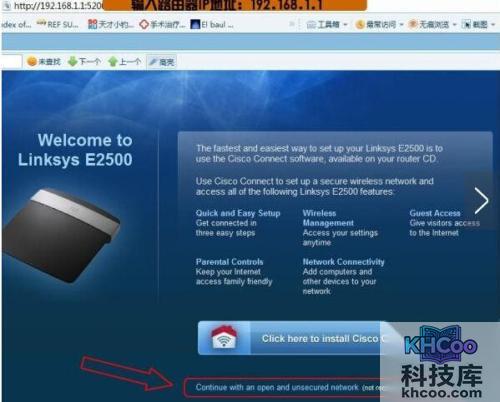Open the 'REF SU...' bookmark
The height and width of the screenshot is (402, 500).
click(x=58, y=24)
